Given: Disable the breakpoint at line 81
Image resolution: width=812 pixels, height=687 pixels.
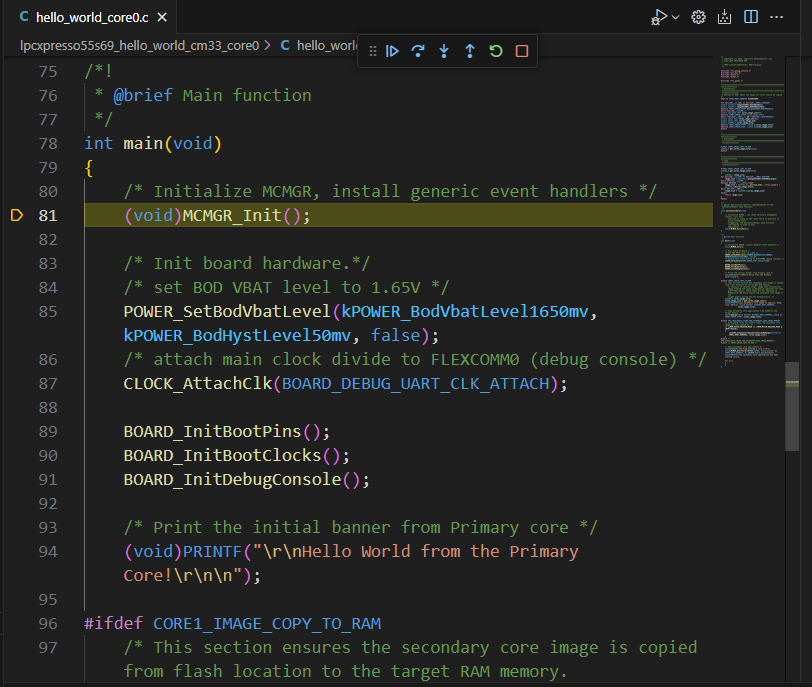Looking at the screenshot, I should (x=18, y=215).
